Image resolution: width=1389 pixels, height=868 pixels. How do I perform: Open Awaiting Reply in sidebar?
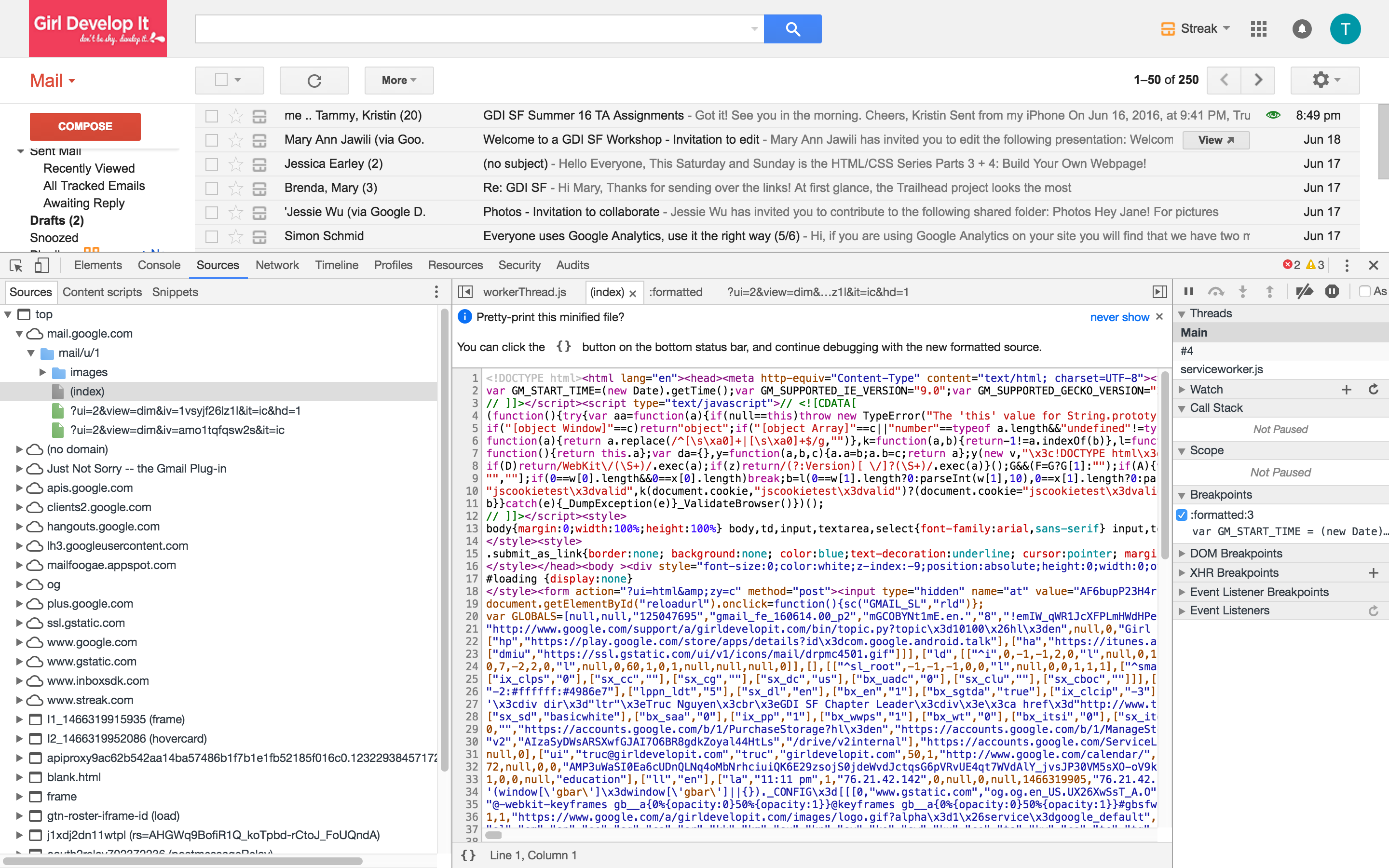[84, 203]
